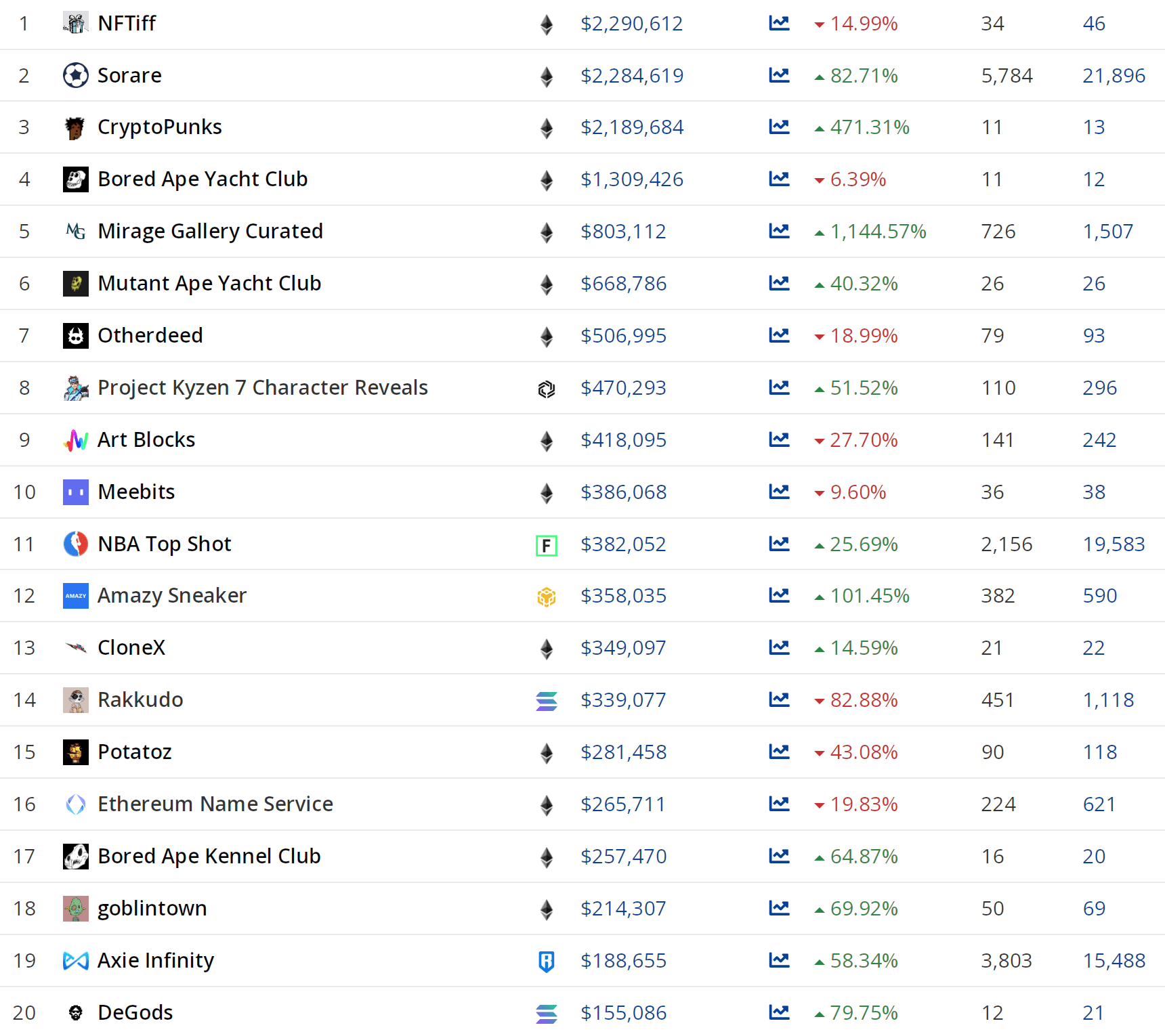Select the buyers count 3,803 for Axie Infinity
Image resolution: width=1165 pixels, height=1036 pixels.
(1007, 961)
